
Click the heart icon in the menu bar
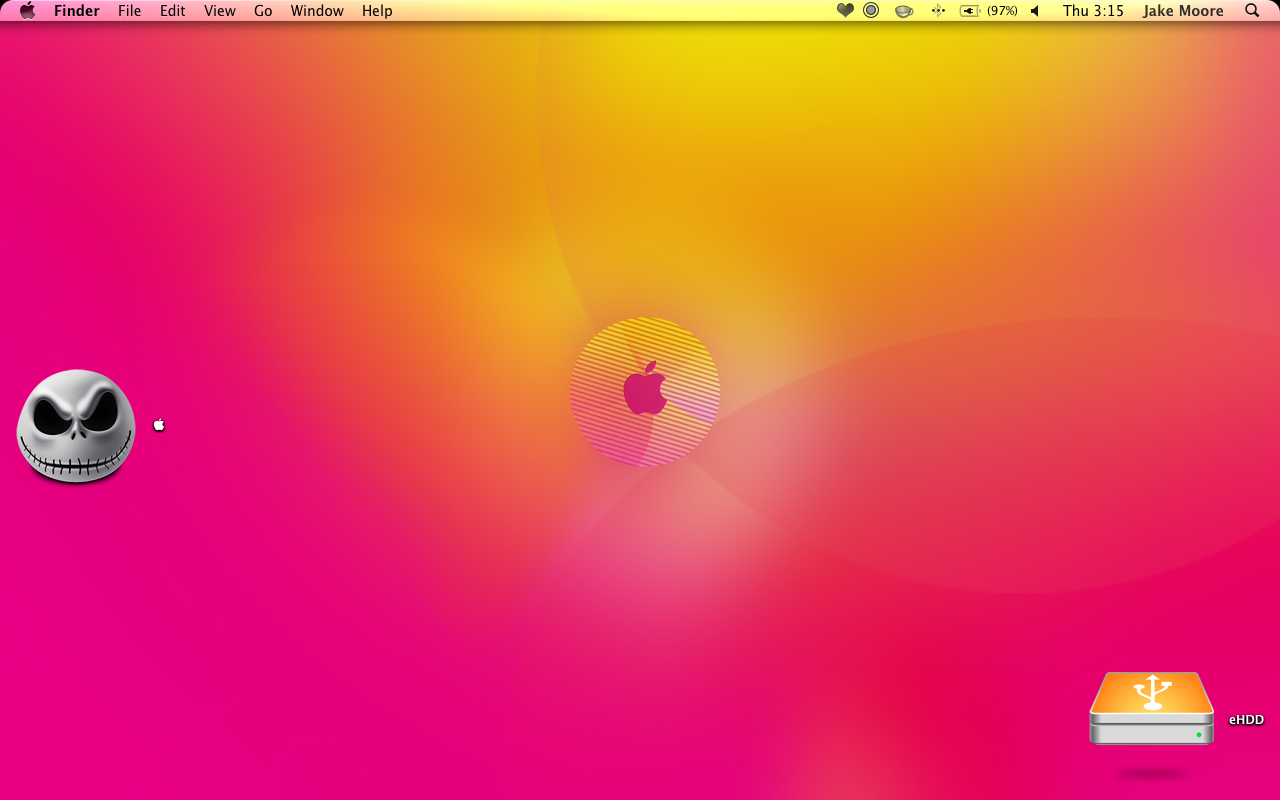pyautogui.click(x=845, y=11)
